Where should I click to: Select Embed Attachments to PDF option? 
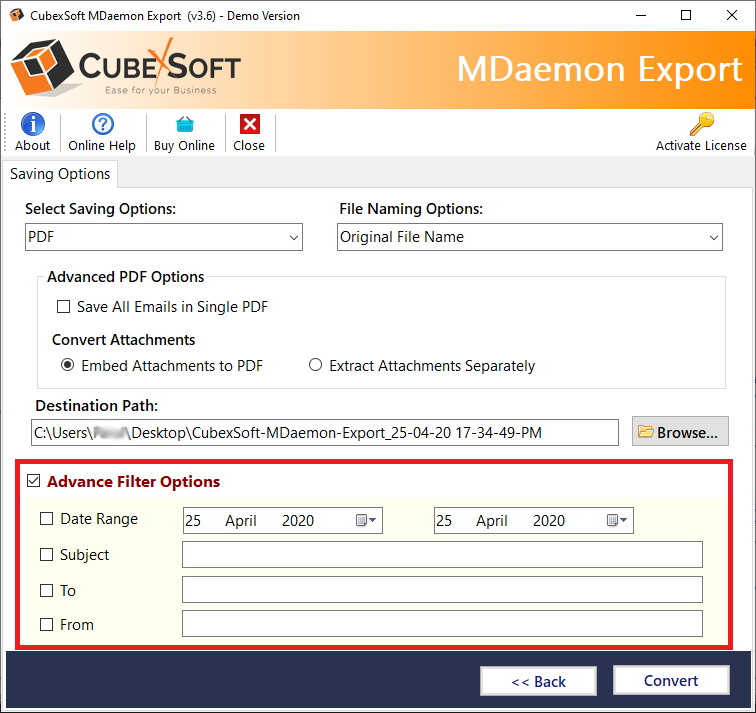[67, 366]
